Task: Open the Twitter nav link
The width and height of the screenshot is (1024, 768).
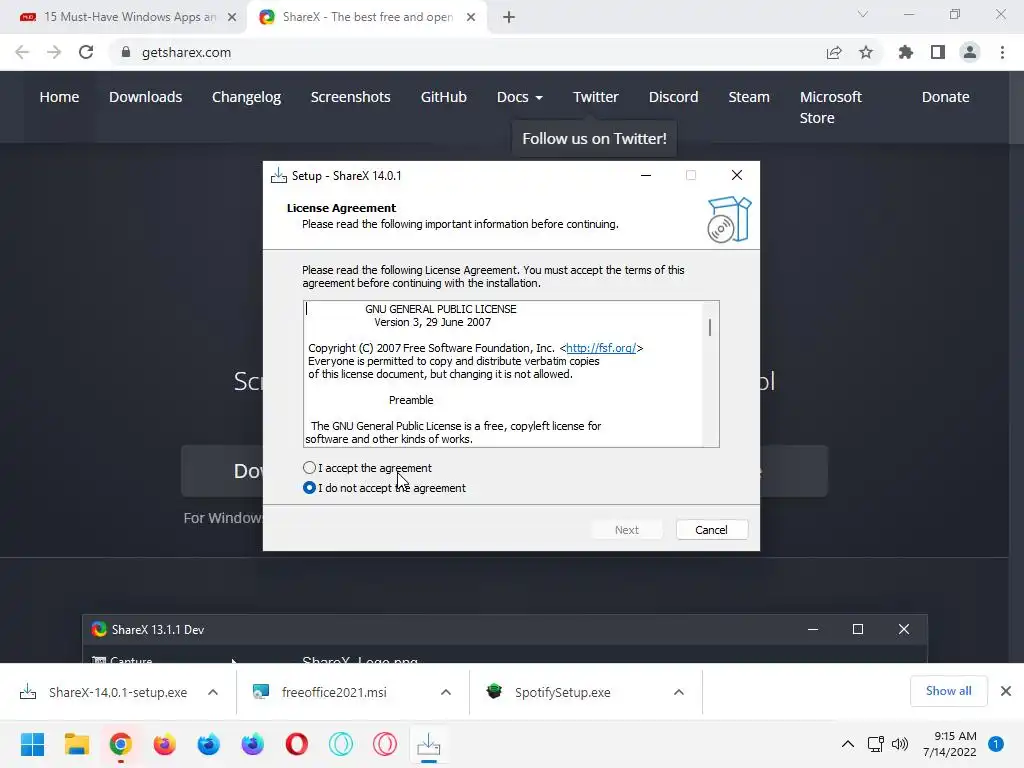Action: coord(596,97)
